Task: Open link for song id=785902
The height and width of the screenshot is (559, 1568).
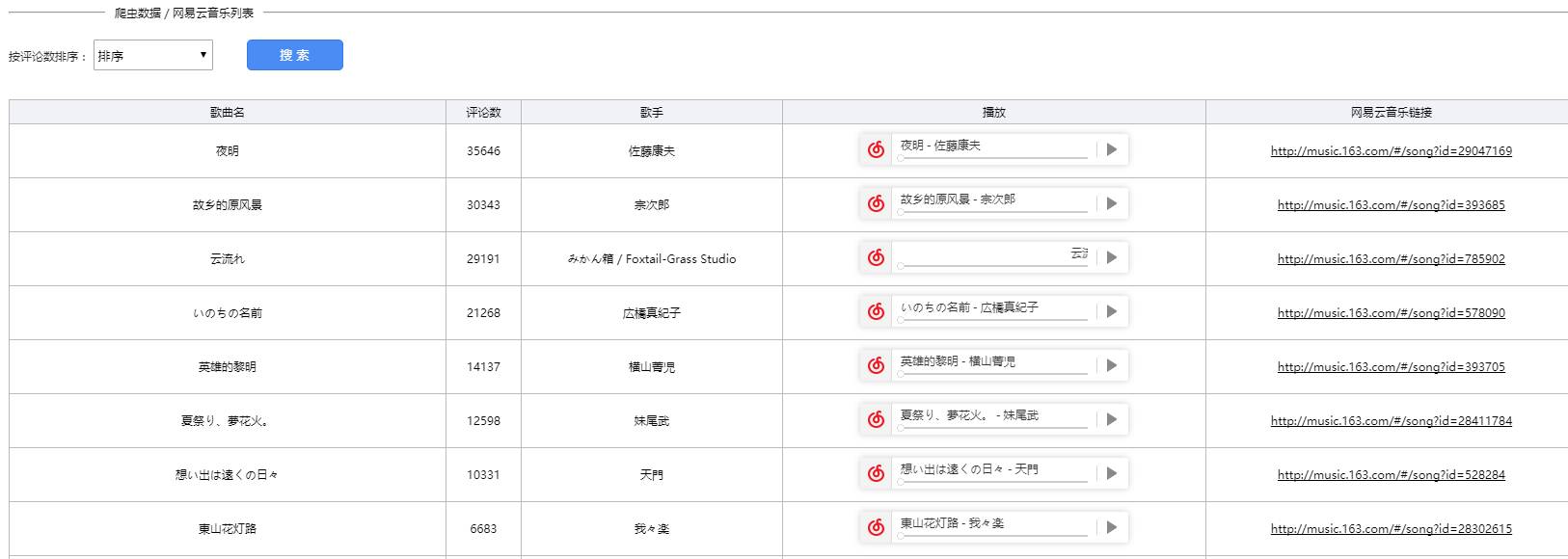Action: pos(1391,259)
